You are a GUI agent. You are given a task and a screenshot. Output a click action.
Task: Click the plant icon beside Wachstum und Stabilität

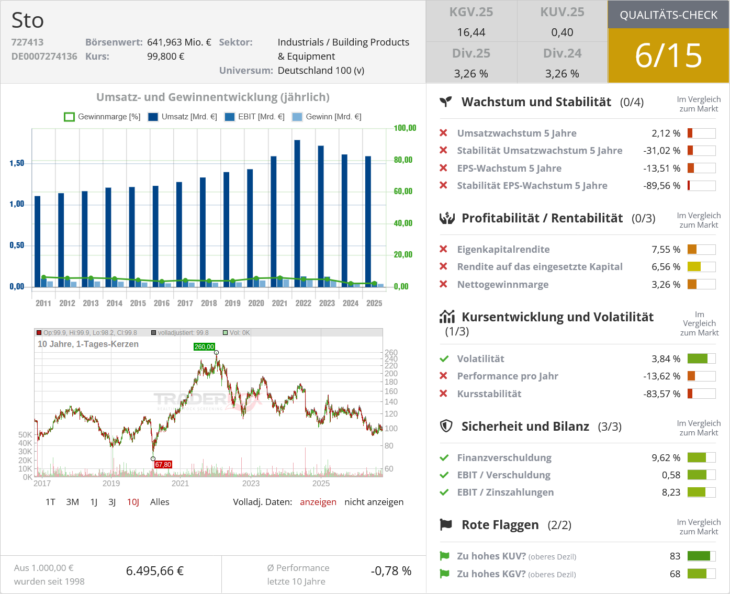(x=446, y=101)
